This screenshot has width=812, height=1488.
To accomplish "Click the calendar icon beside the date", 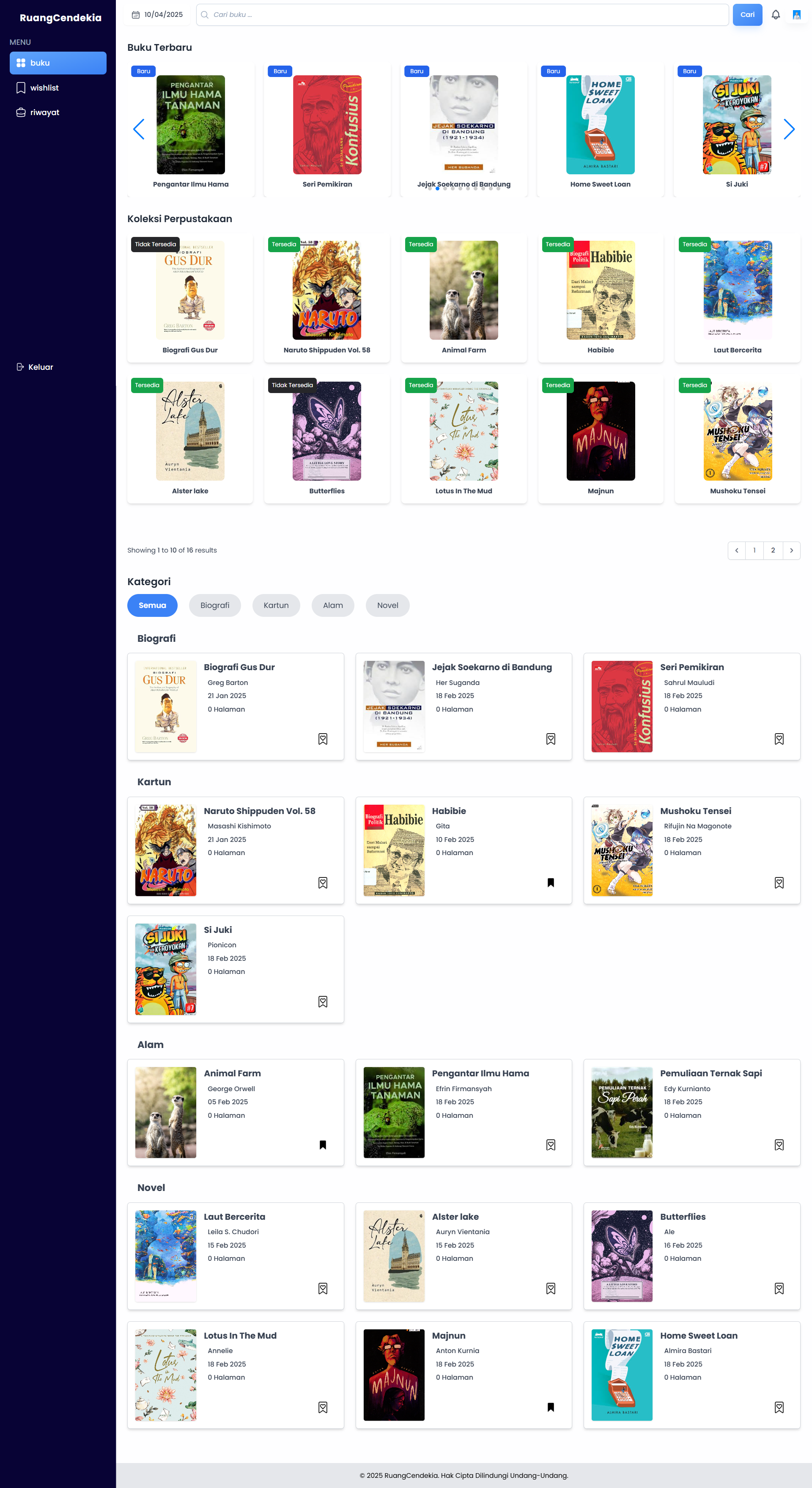I will tap(136, 15).
